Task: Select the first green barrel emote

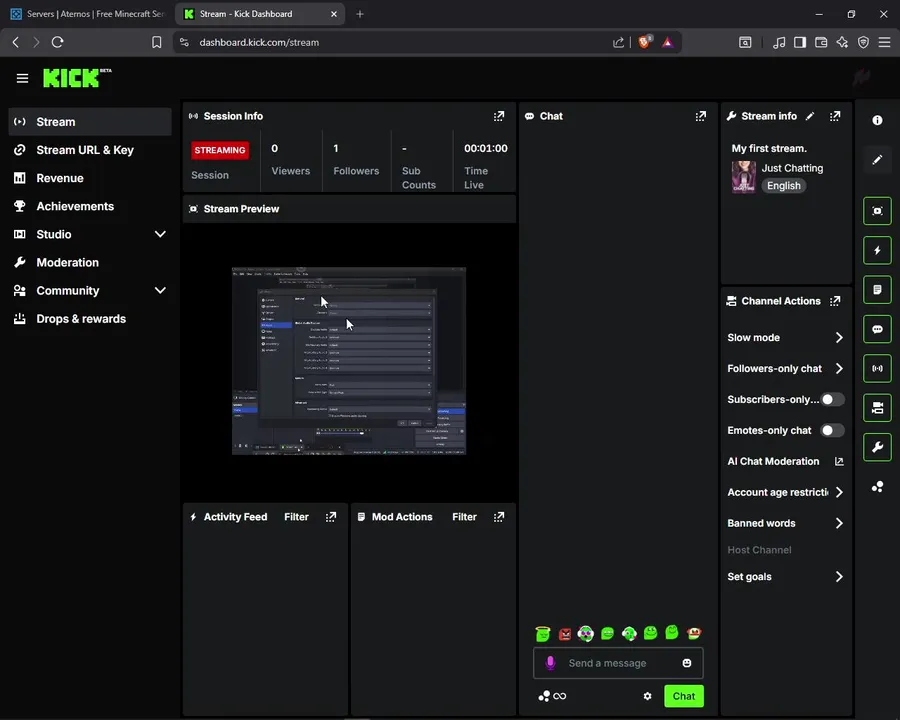Action: pyautogui.click(x=542, y=633)
